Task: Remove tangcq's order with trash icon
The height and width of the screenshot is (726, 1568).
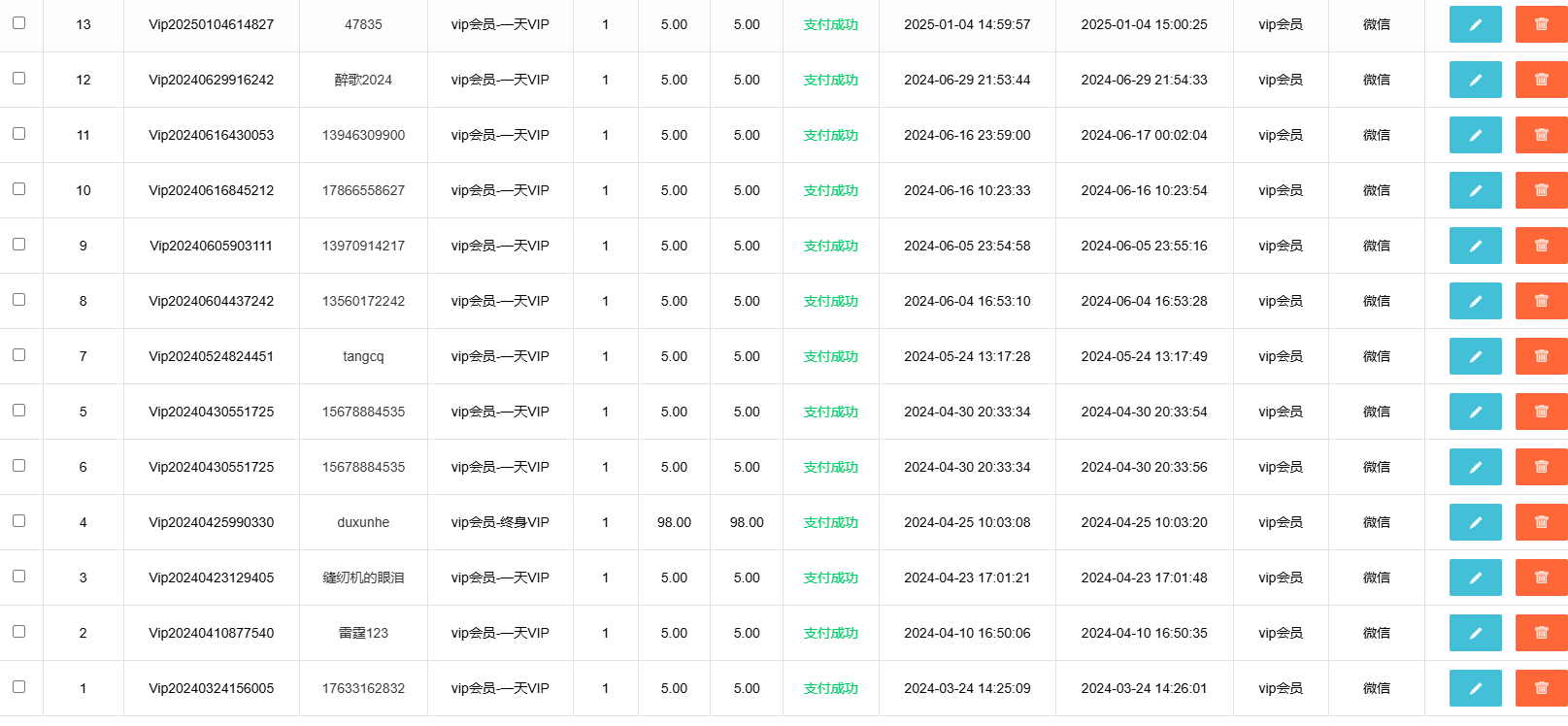Action: (1541, 356)
